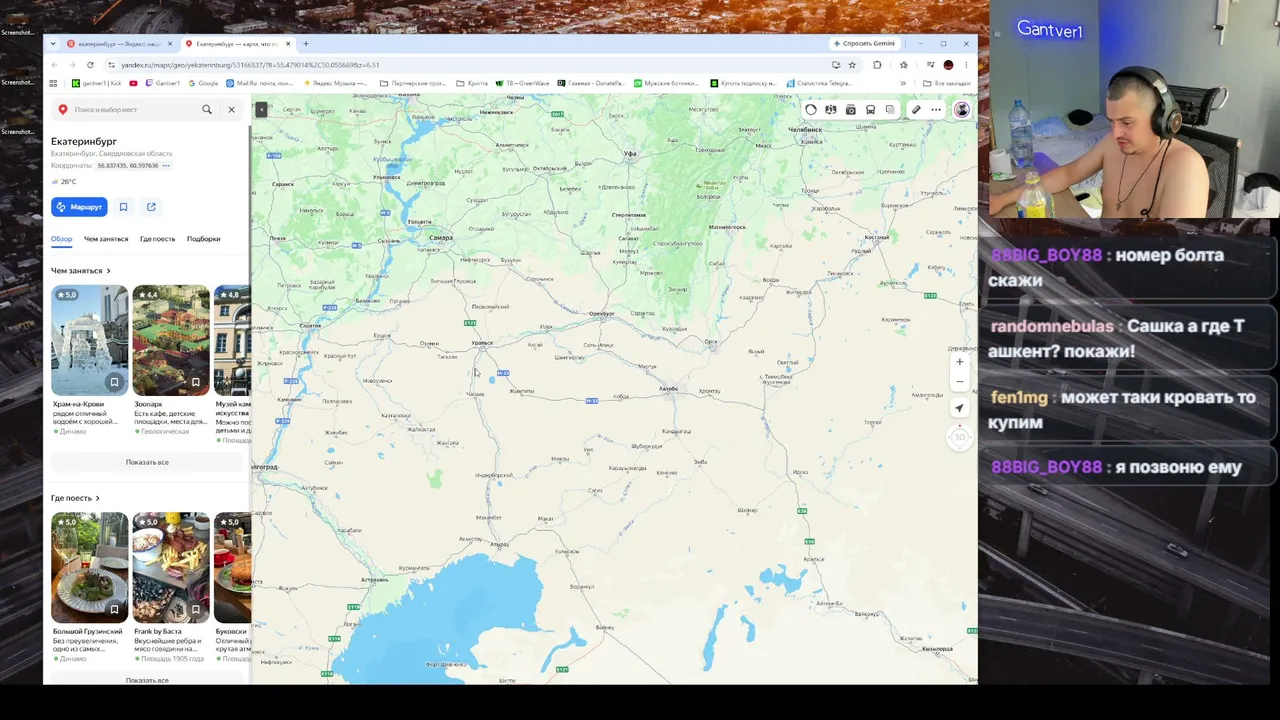Click the Самара city label on map
1280x720 pixels.
pos(440,238)
